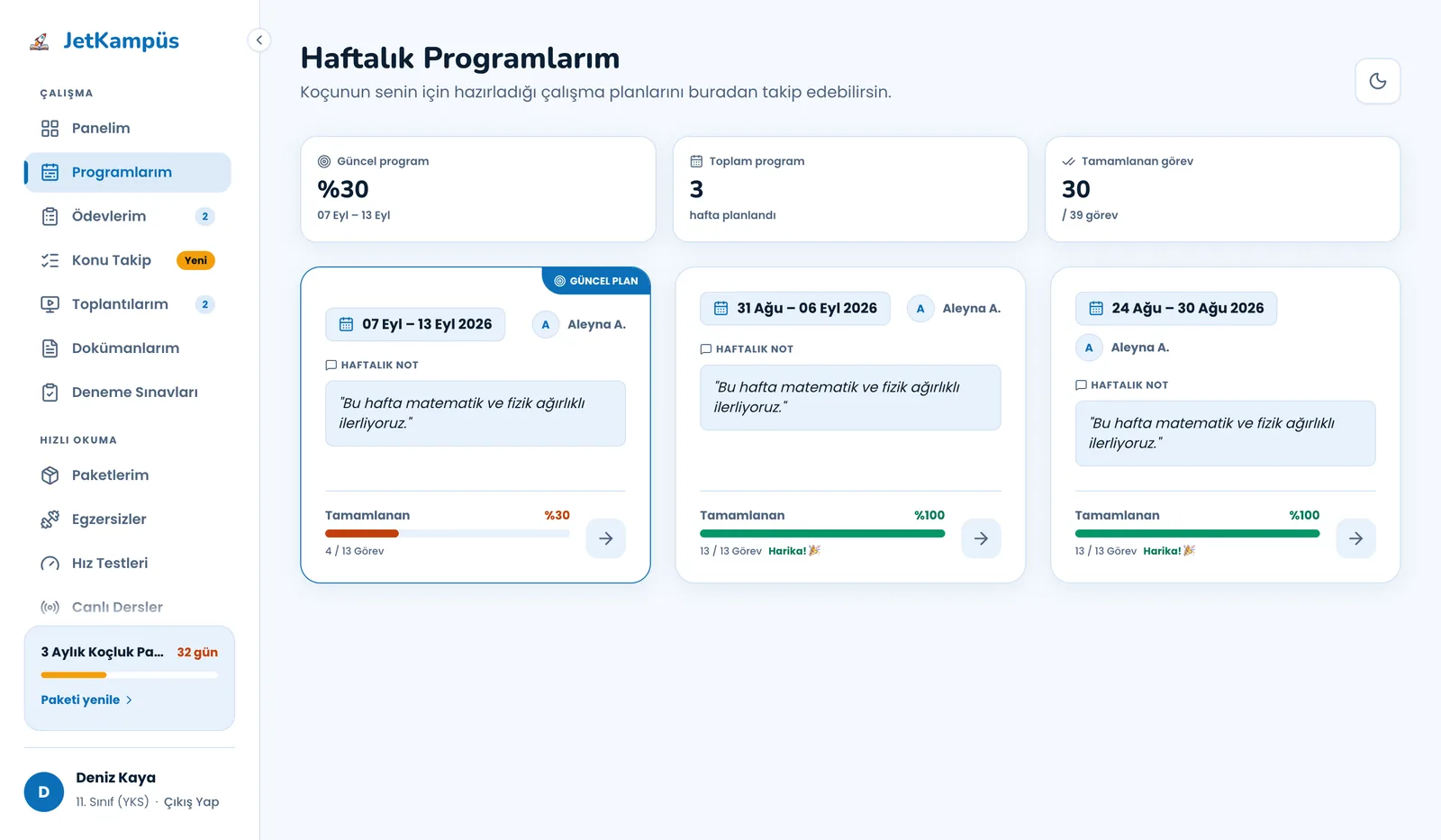Click the progress bar on the 24 Ağu card
1441x840 pixels.
(x=1197, y=534)
